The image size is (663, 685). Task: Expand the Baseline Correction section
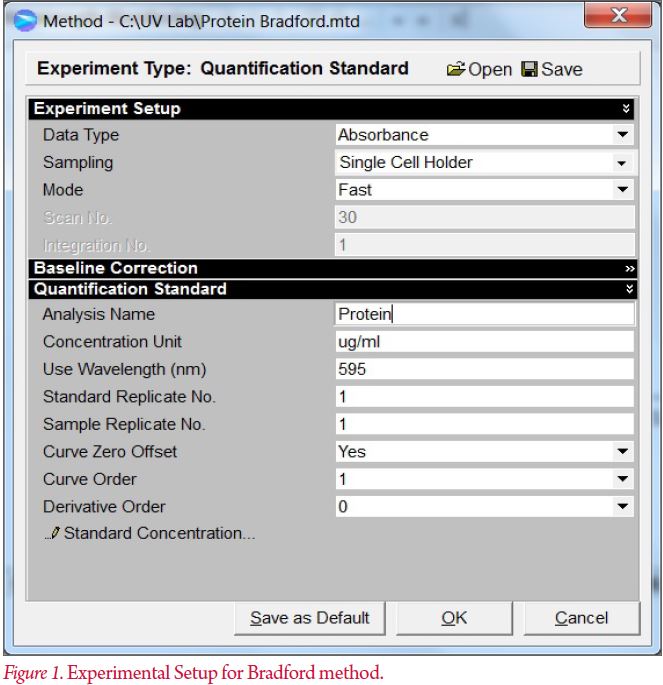click(627, 268)
